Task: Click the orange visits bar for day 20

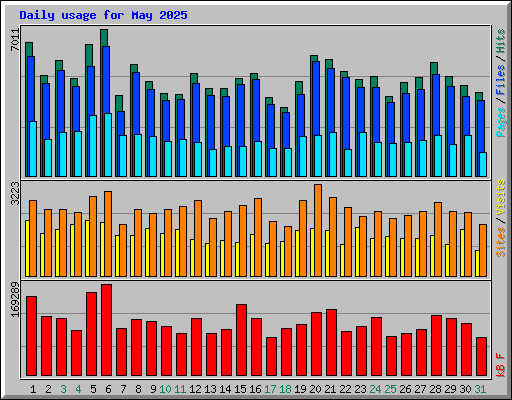Action: click(x=318, y=230)
